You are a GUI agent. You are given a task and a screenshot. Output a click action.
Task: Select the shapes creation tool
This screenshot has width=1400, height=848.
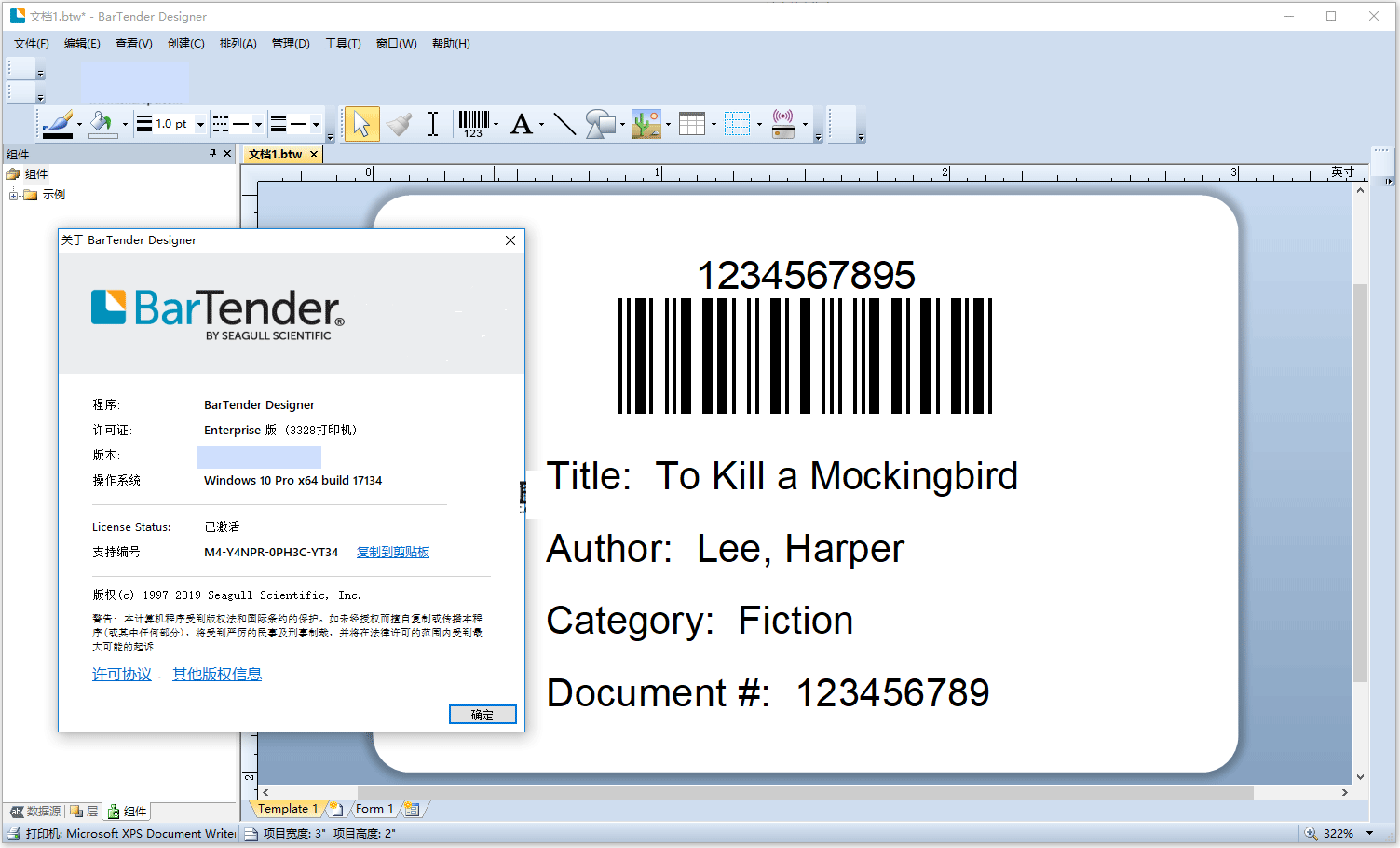[x=600, y=123]
